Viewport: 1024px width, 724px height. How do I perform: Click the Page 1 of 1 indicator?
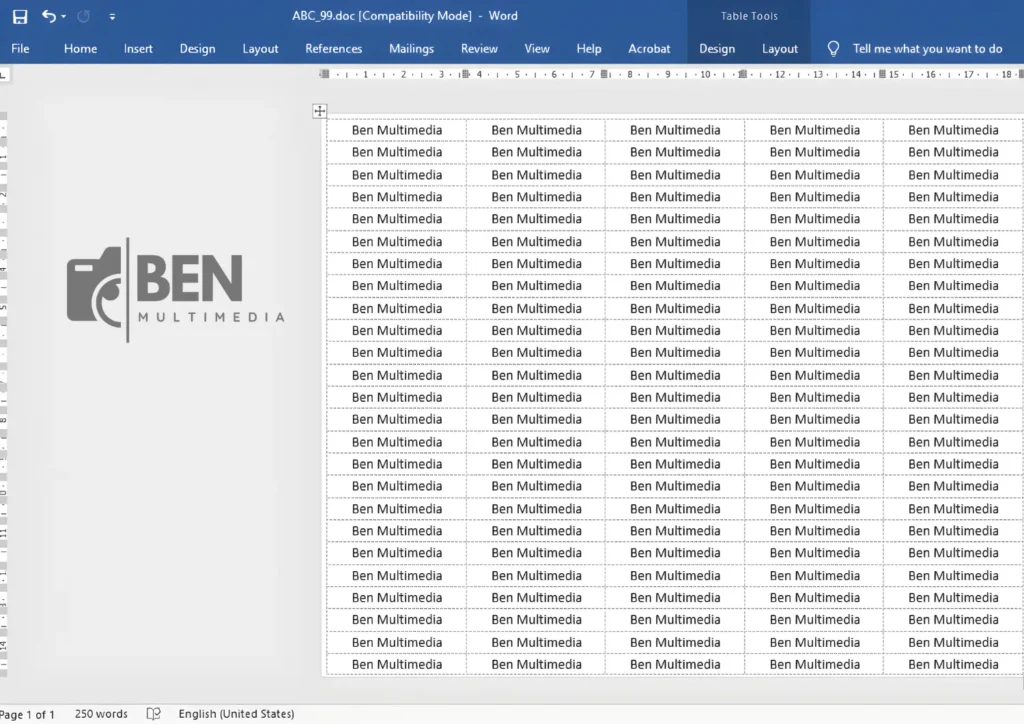pos(27,714)
